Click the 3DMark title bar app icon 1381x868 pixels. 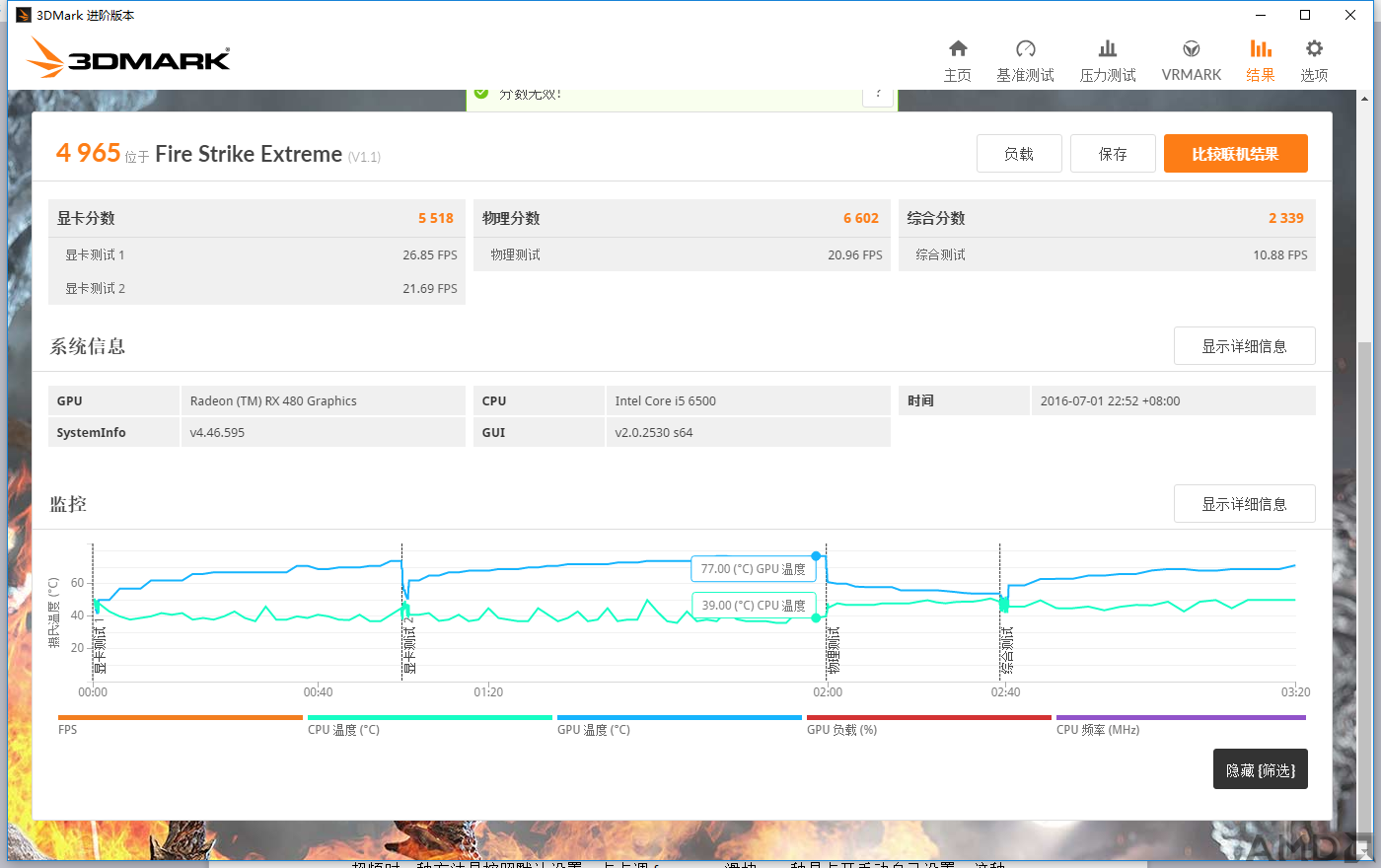point(23,15)
